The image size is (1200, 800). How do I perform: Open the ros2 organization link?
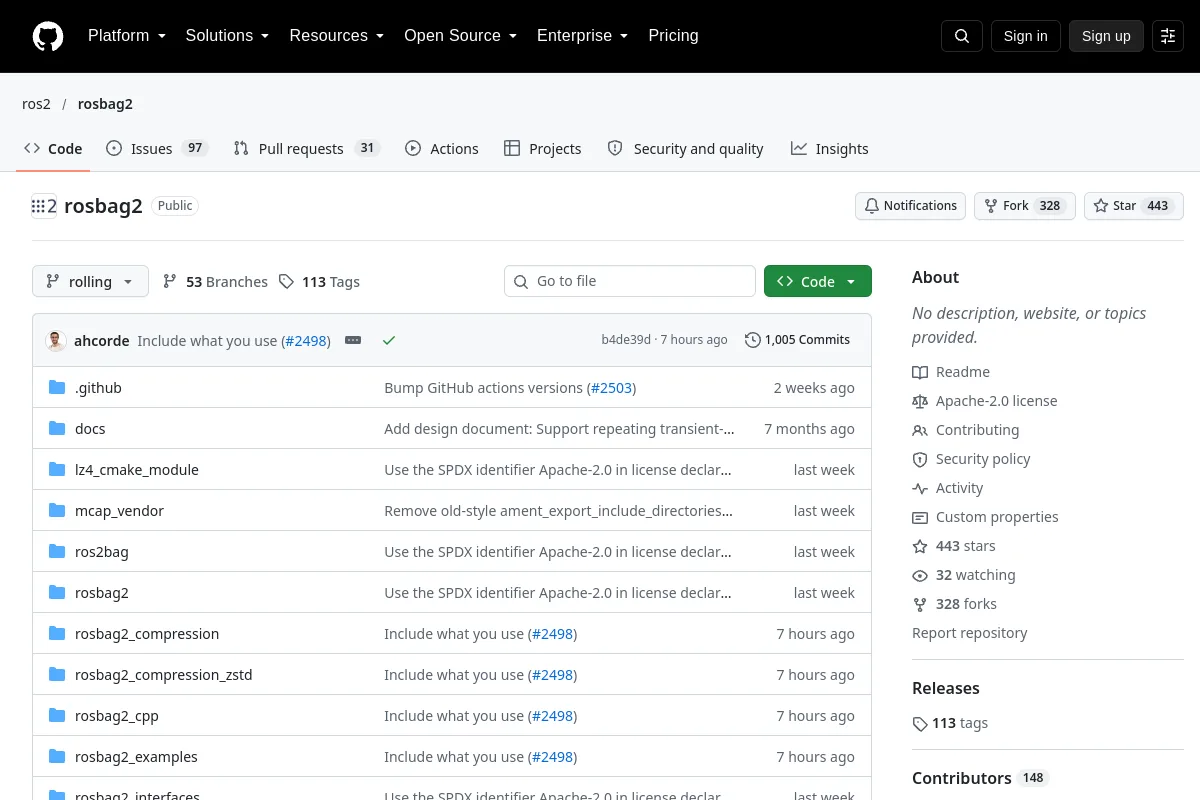click(36, 104)
